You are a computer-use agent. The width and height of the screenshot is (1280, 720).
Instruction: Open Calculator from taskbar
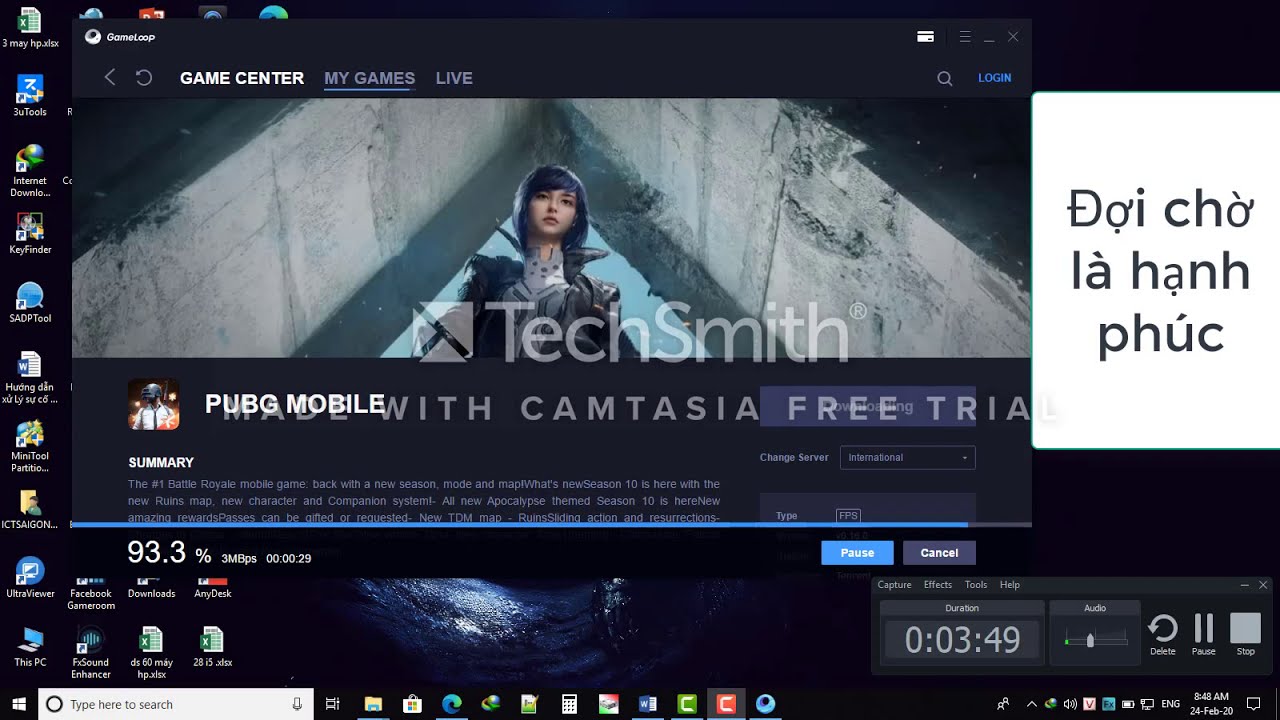[569, 704]
